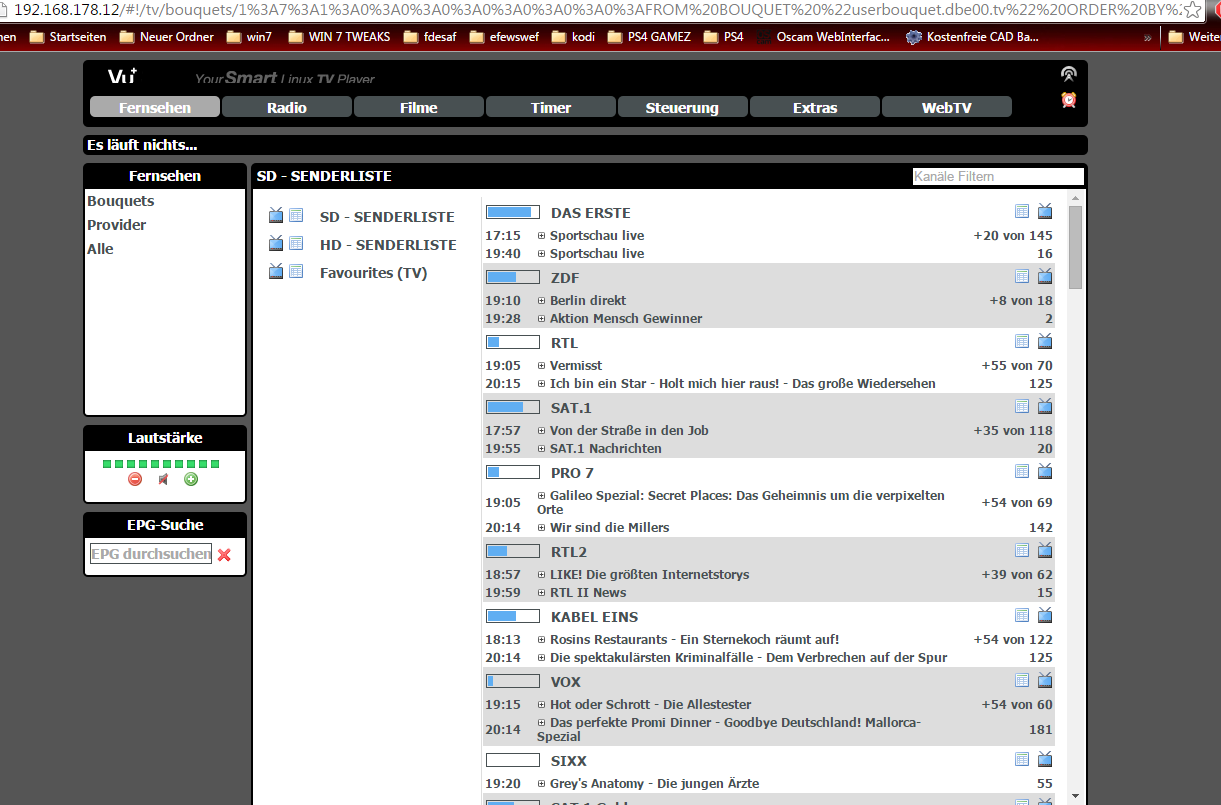Click TV stream icon beside Favourites (TV)
Image resolution: width=1221 pixels, height=805 pixels.
tap(276, 271)
